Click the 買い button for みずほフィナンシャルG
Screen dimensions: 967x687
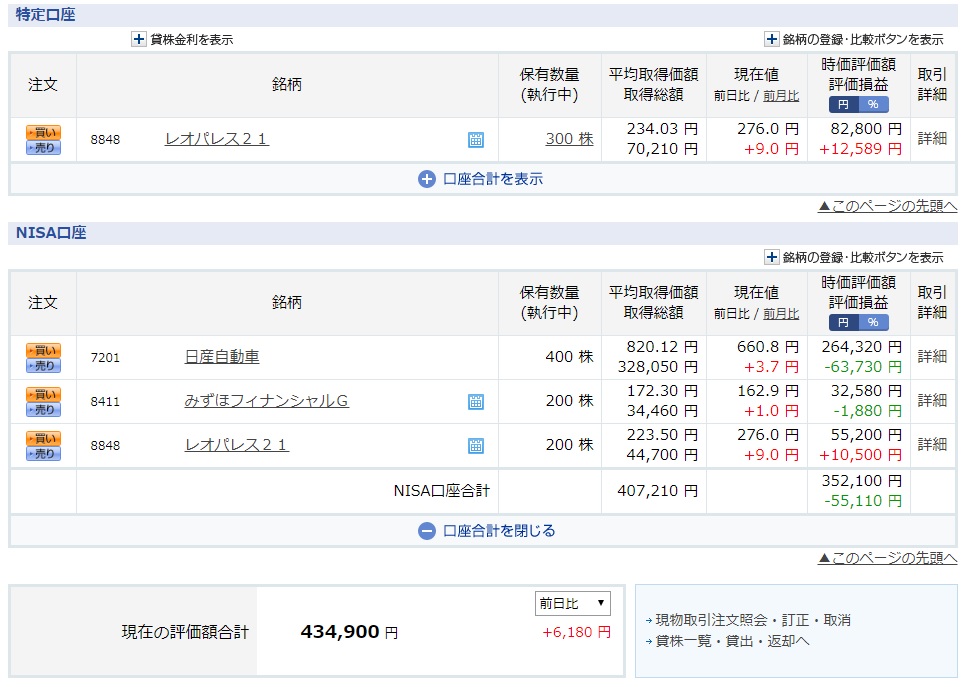(43, 394)
